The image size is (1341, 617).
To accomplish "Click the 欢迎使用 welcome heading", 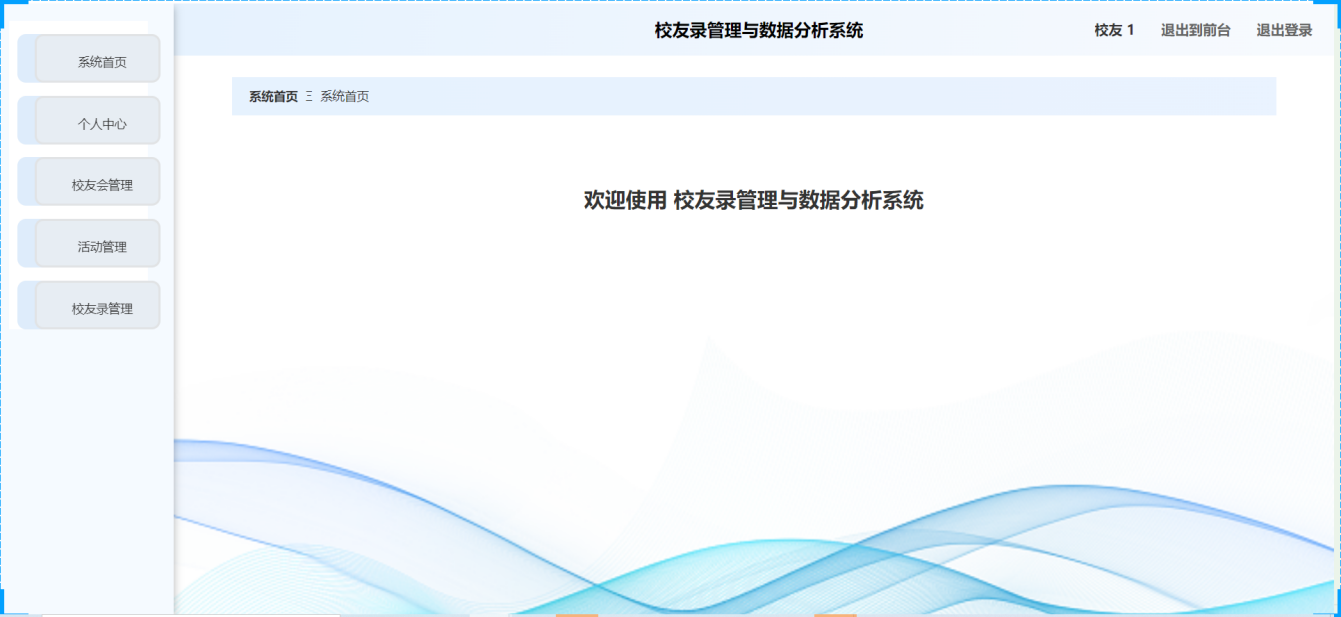I will click(753, 200).
